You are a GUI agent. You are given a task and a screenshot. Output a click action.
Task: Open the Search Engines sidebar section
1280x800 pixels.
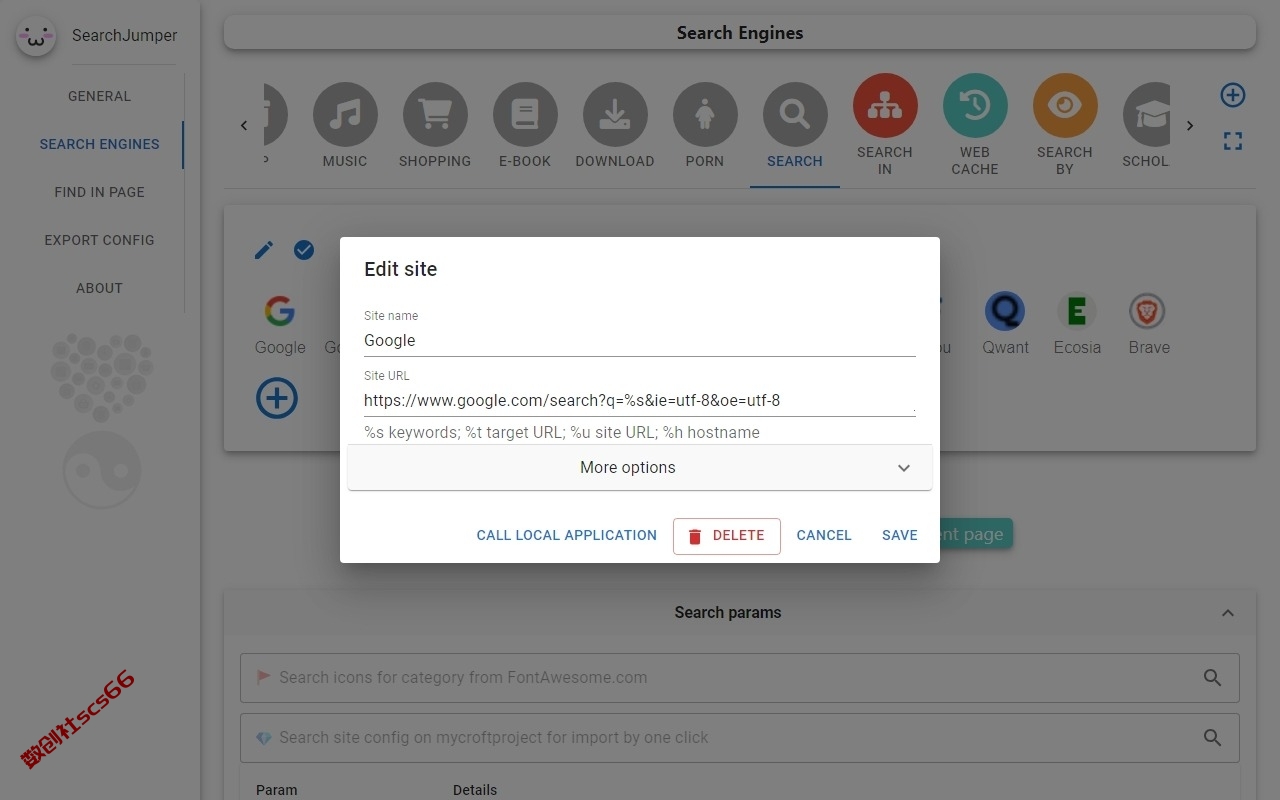(99, 144)
